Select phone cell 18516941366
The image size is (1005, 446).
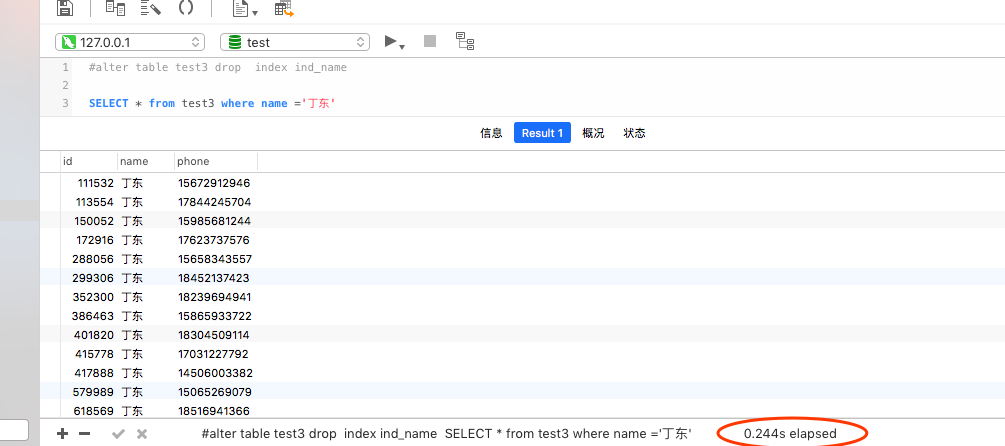tap(214, 411)
